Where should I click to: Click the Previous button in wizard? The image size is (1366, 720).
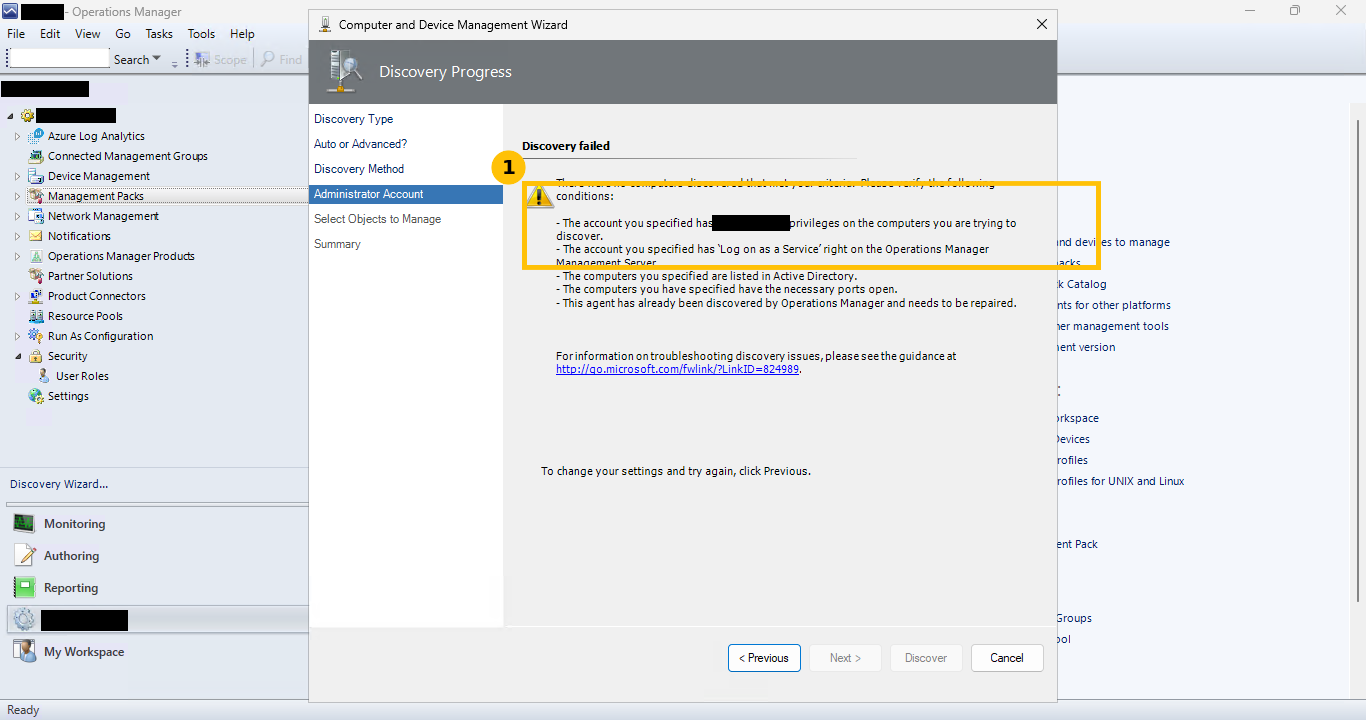pos(764,658)
